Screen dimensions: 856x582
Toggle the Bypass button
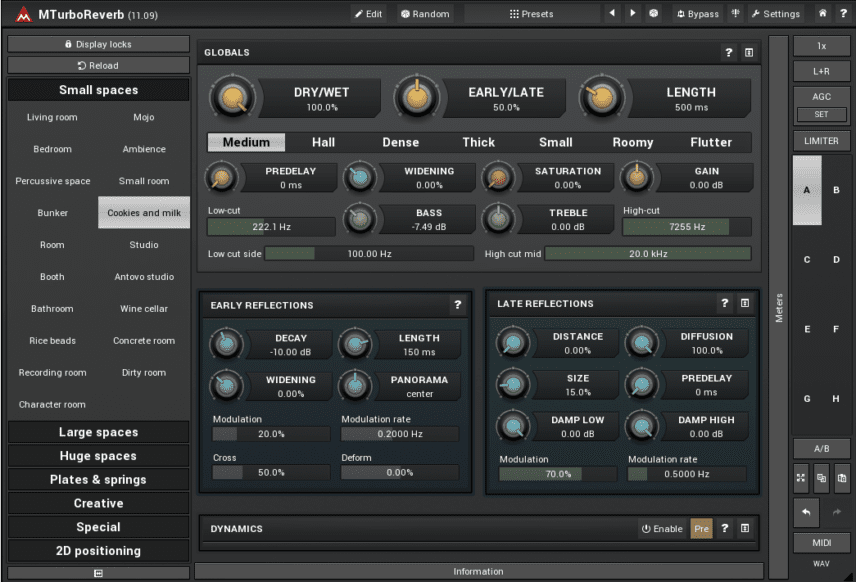pos(698,14)
